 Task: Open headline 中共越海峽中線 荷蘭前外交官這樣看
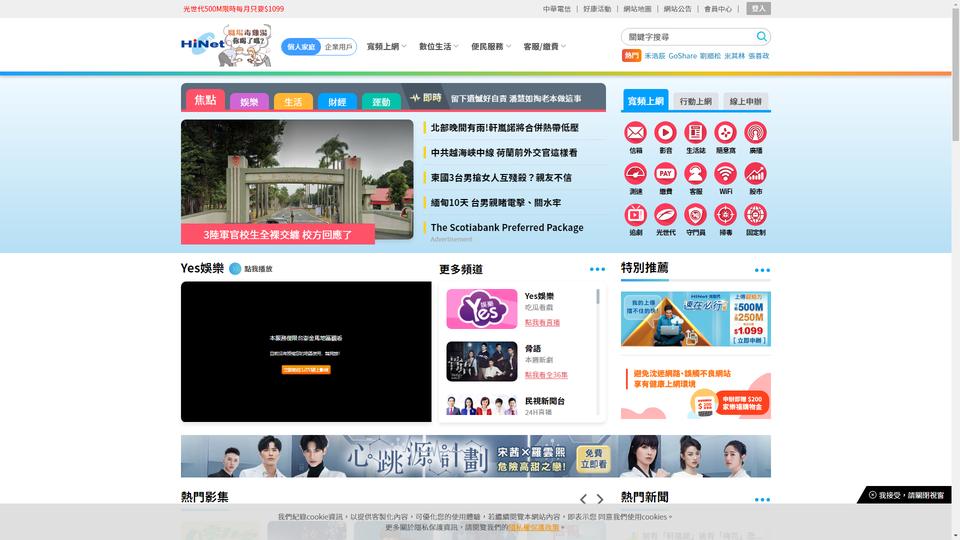click(x=504, y=152)
